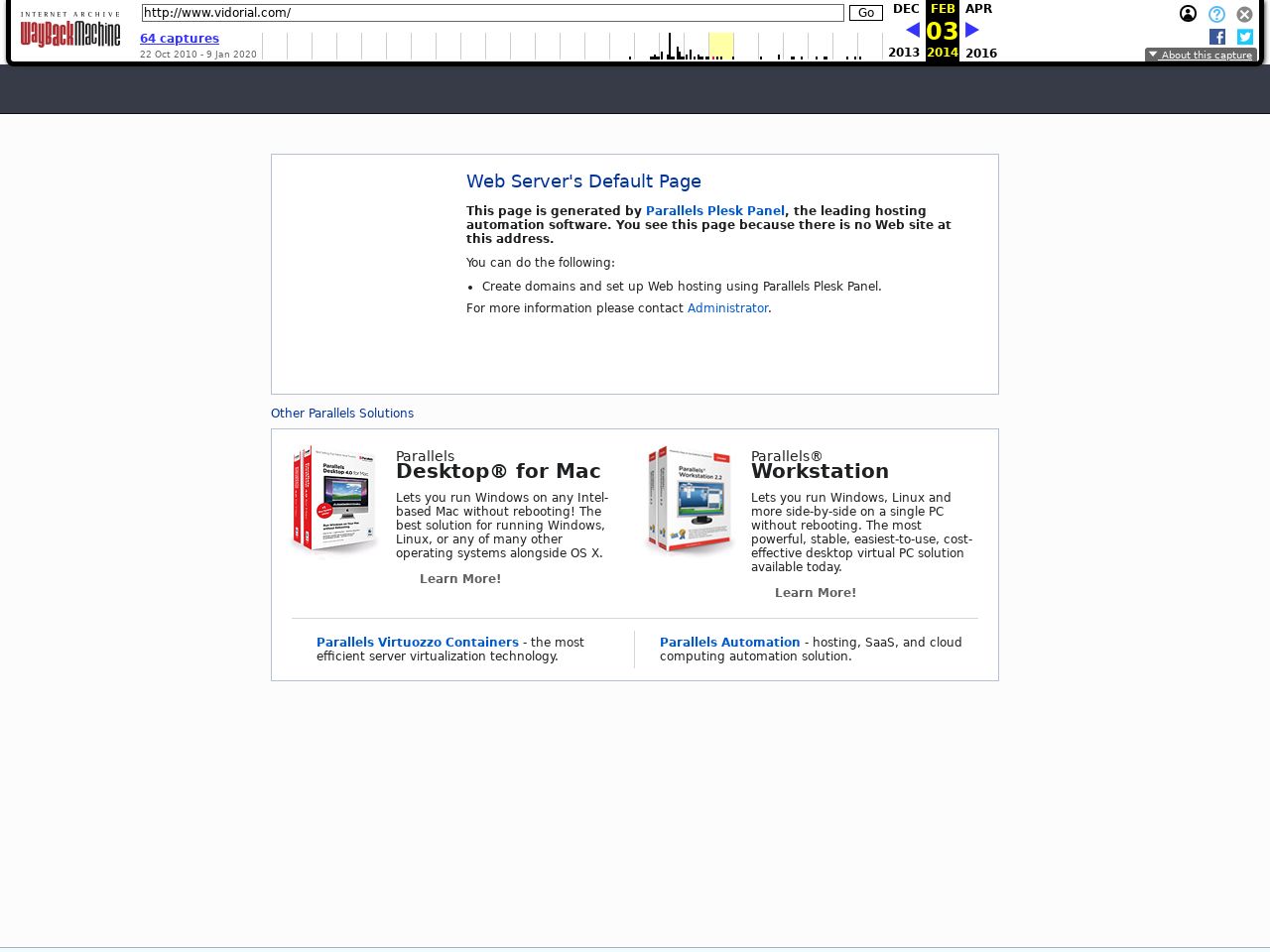
Task: Expand About this capture
Action: [x=1201, y=55]
